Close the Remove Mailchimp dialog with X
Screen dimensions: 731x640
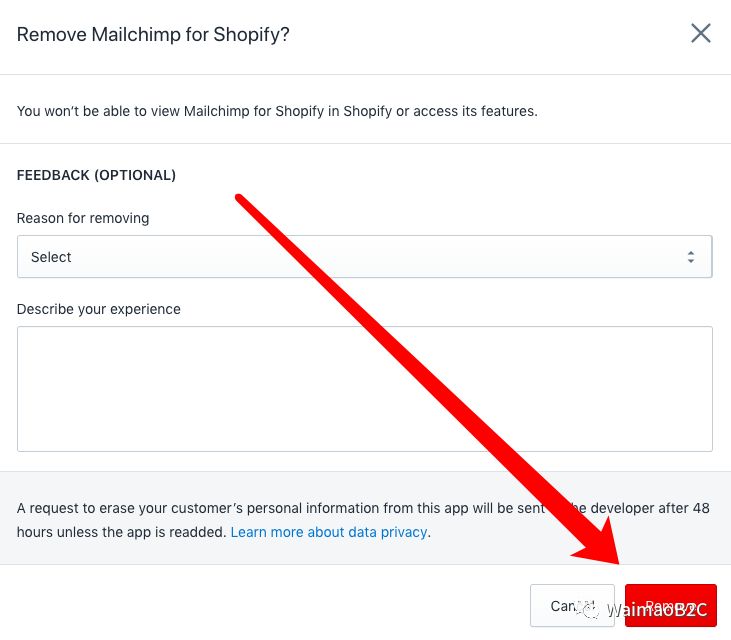[x=701, y=34]
